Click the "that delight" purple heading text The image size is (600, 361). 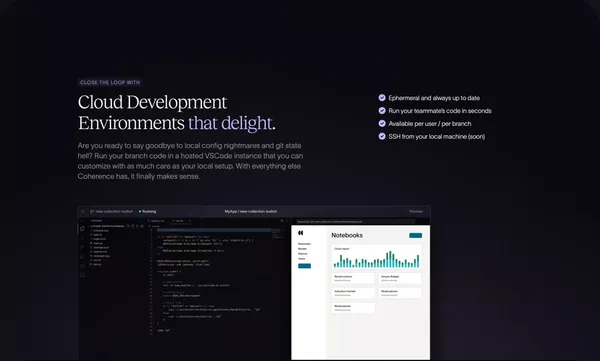click(x=230, y=123)
